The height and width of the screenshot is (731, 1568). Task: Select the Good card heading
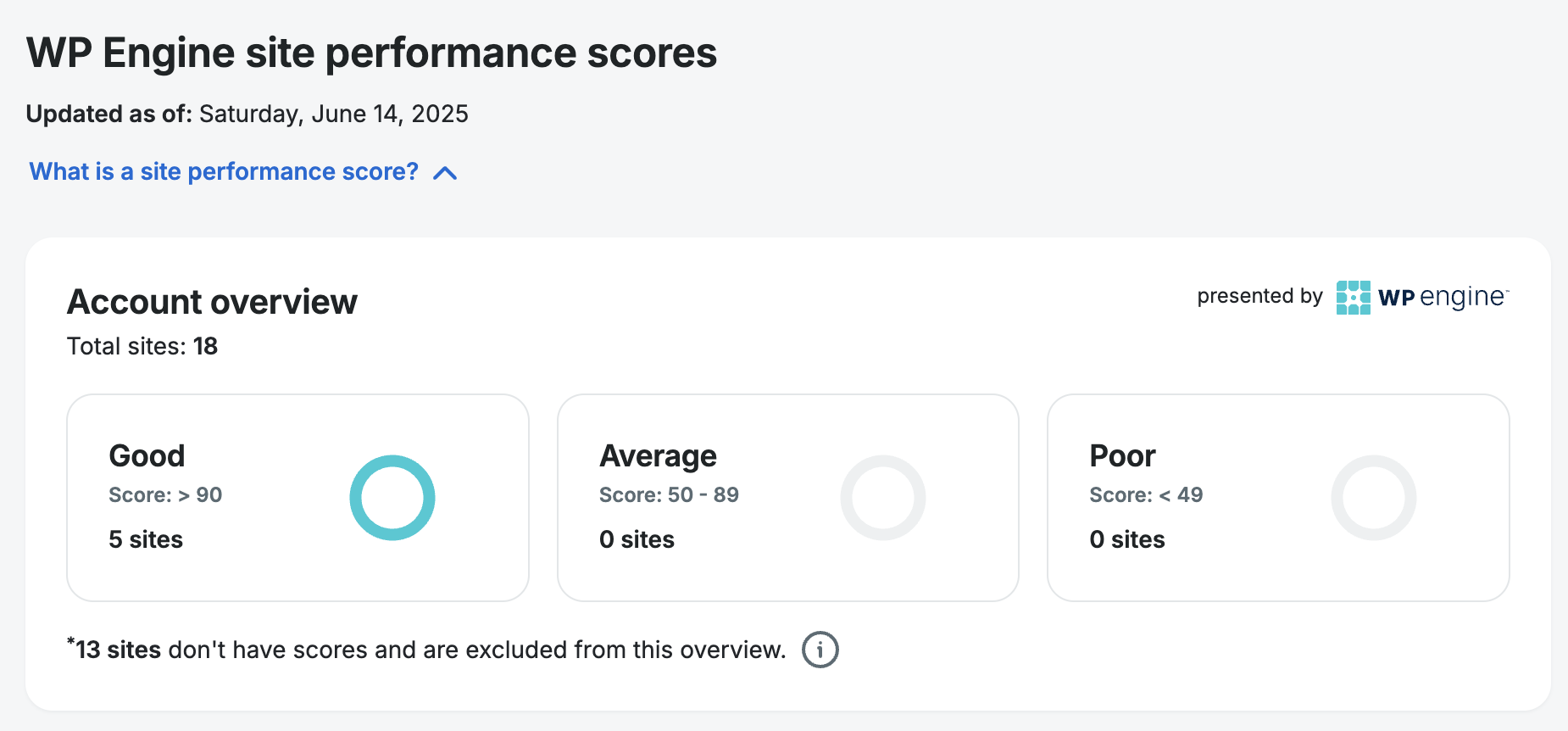tap(147, 456)
